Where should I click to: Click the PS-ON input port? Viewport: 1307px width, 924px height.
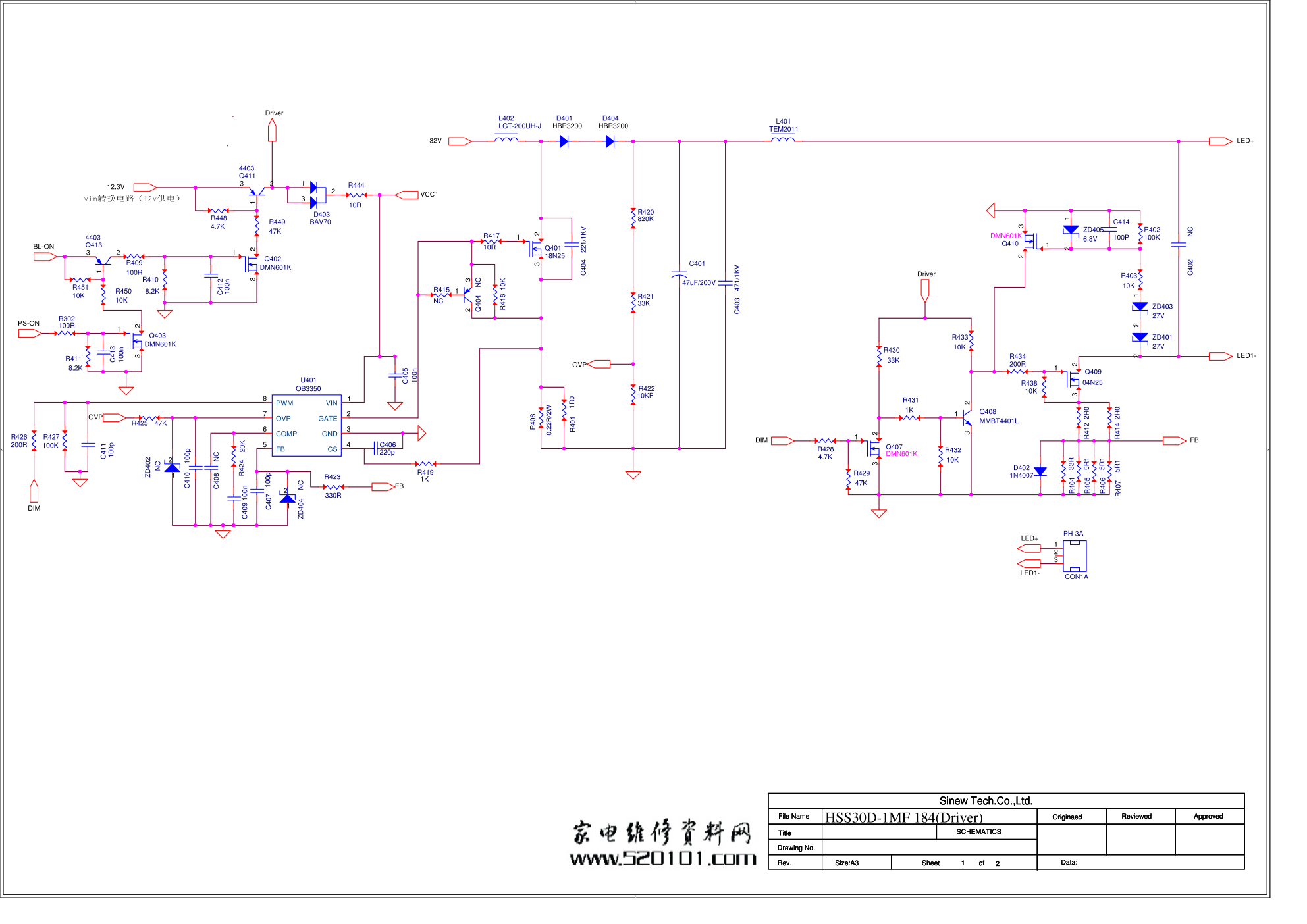[30, 334]
